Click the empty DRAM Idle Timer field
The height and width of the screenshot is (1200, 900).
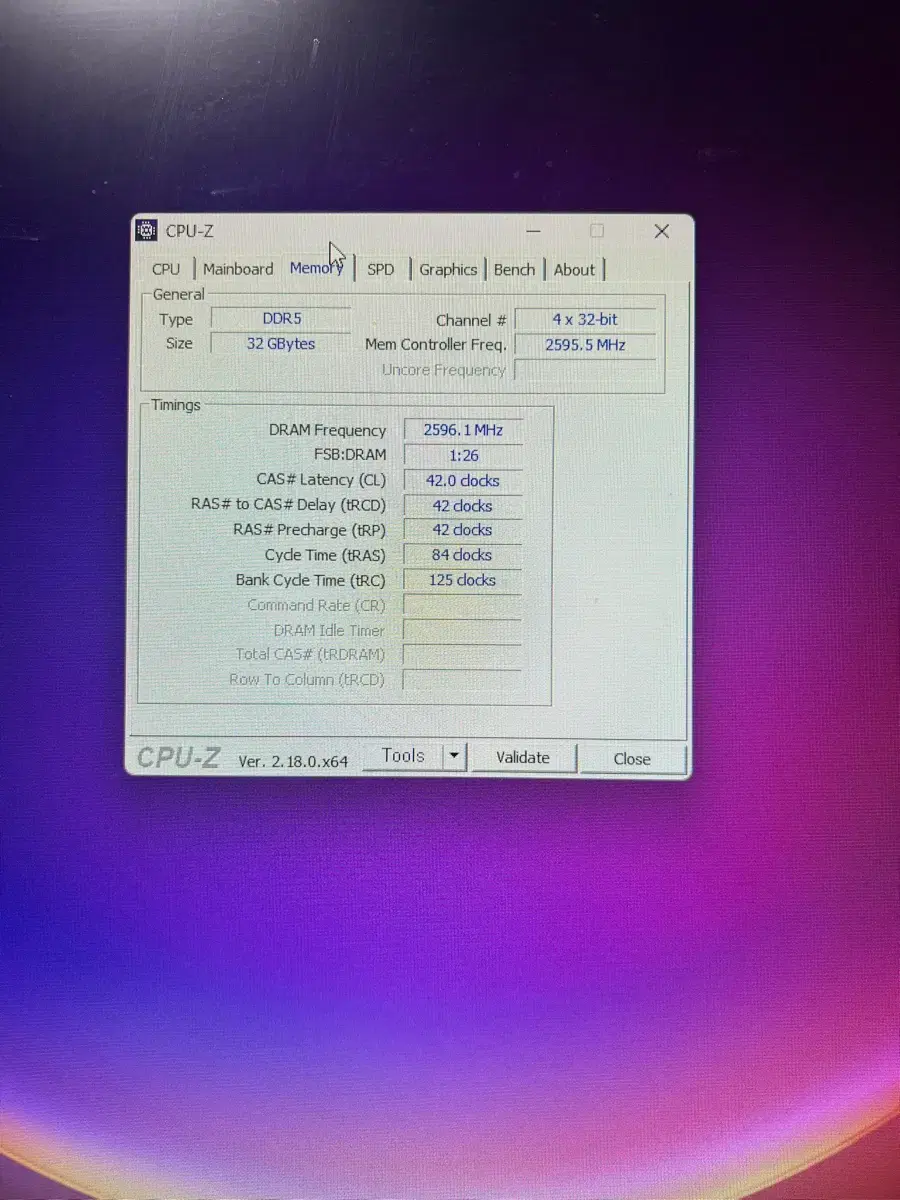point(463,630)
